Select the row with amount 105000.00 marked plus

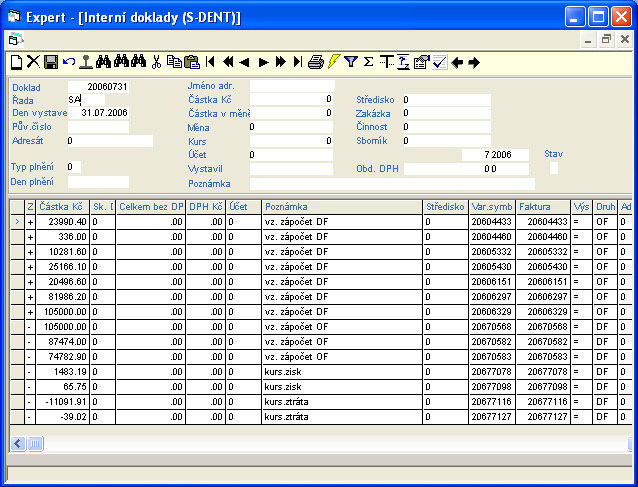point(64,311)
